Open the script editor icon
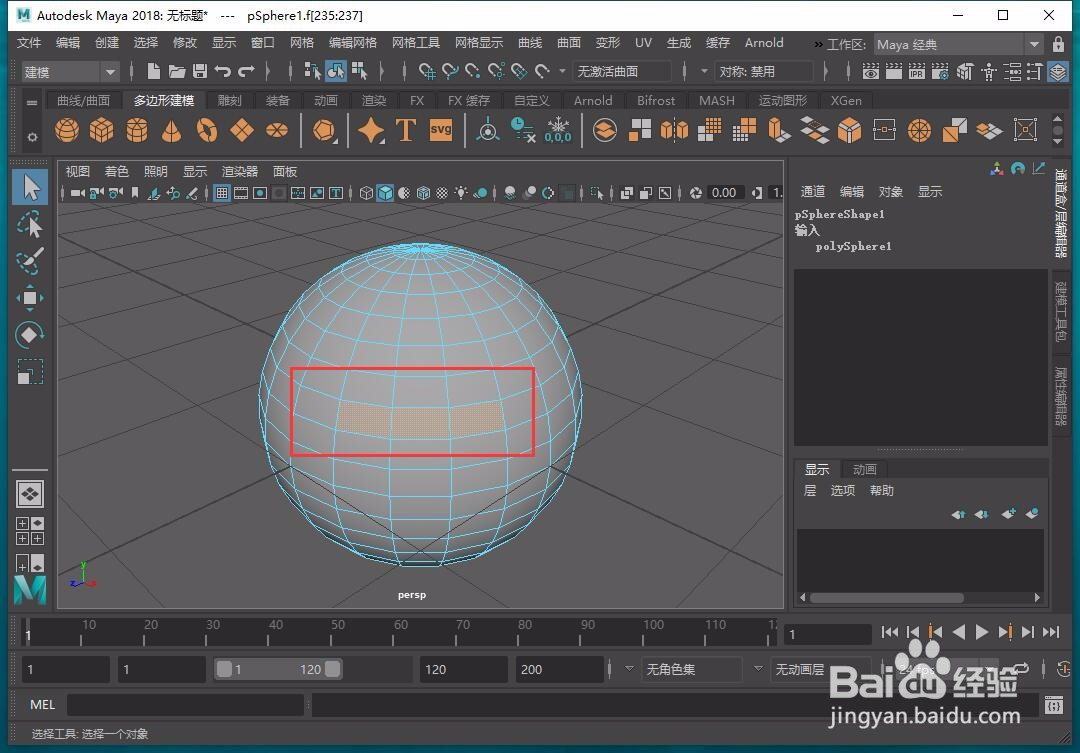Image resolution: width=1080 pixels, height=753 pixels. 1054,705
